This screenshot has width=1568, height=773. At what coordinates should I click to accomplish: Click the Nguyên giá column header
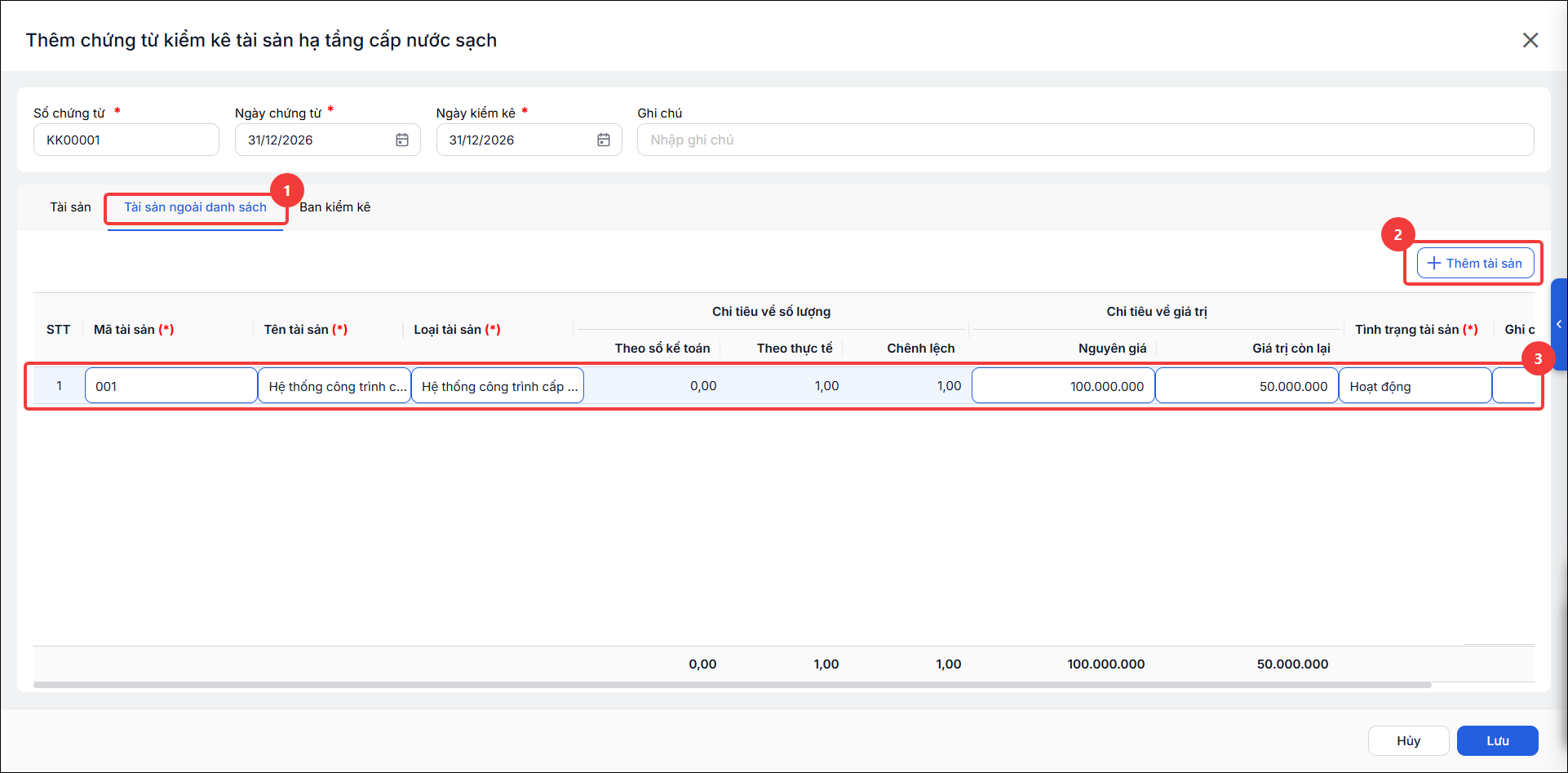coord(1112,349)
